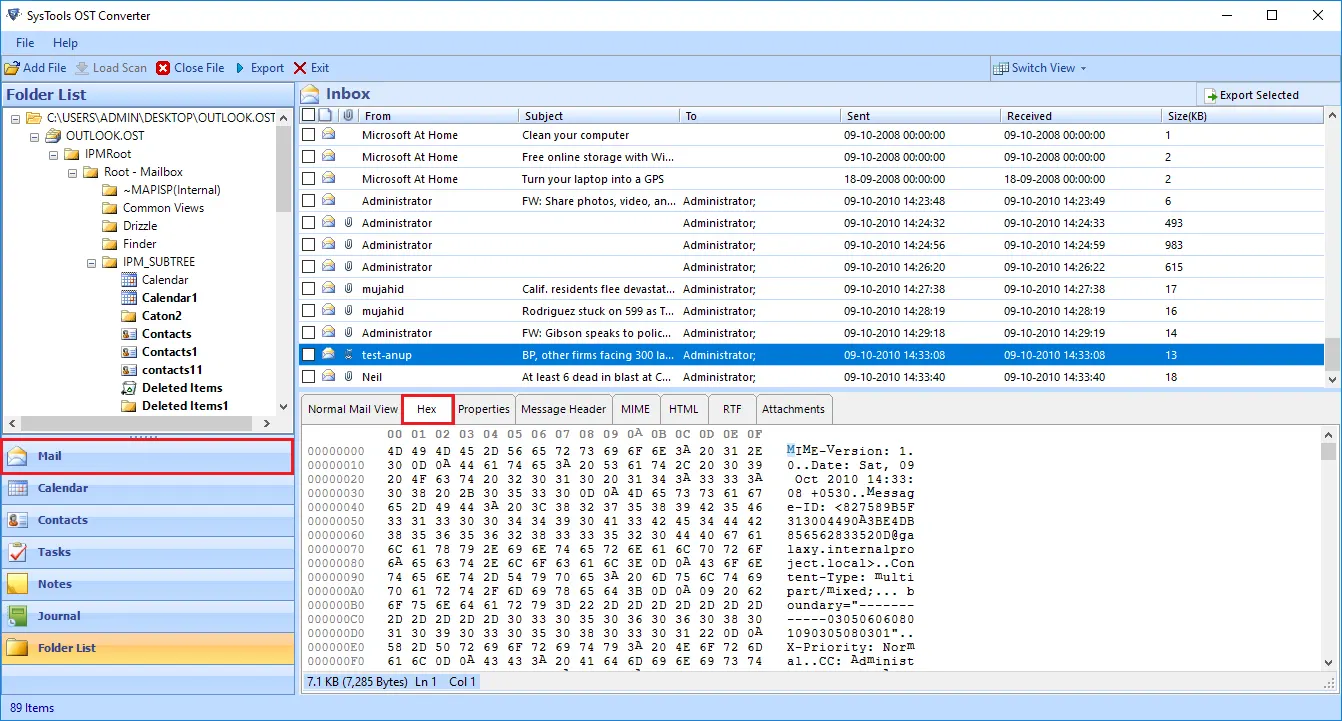This screenshot has height=721, width=1342.
Task: Check the Clean your computer email checkbox
Action: point(309,135)
